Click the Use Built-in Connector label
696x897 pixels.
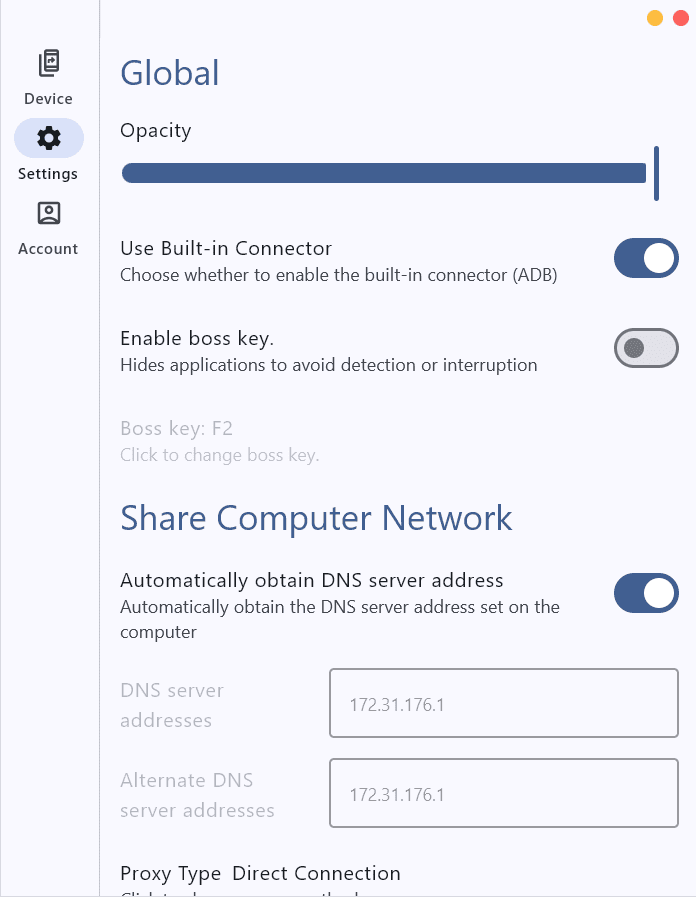click(x=226, y=248)
